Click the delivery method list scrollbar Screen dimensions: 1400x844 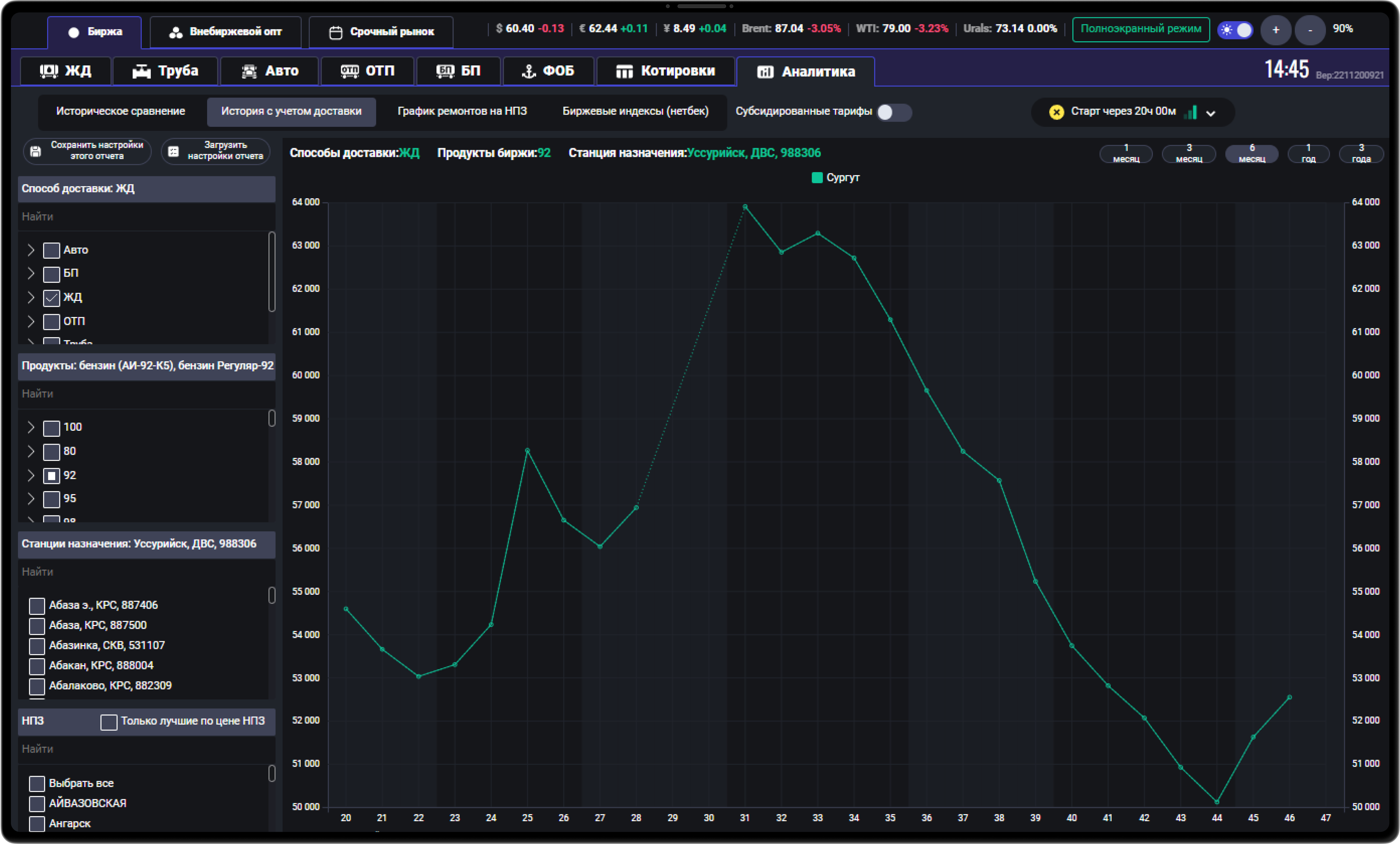tap(271, 272)
